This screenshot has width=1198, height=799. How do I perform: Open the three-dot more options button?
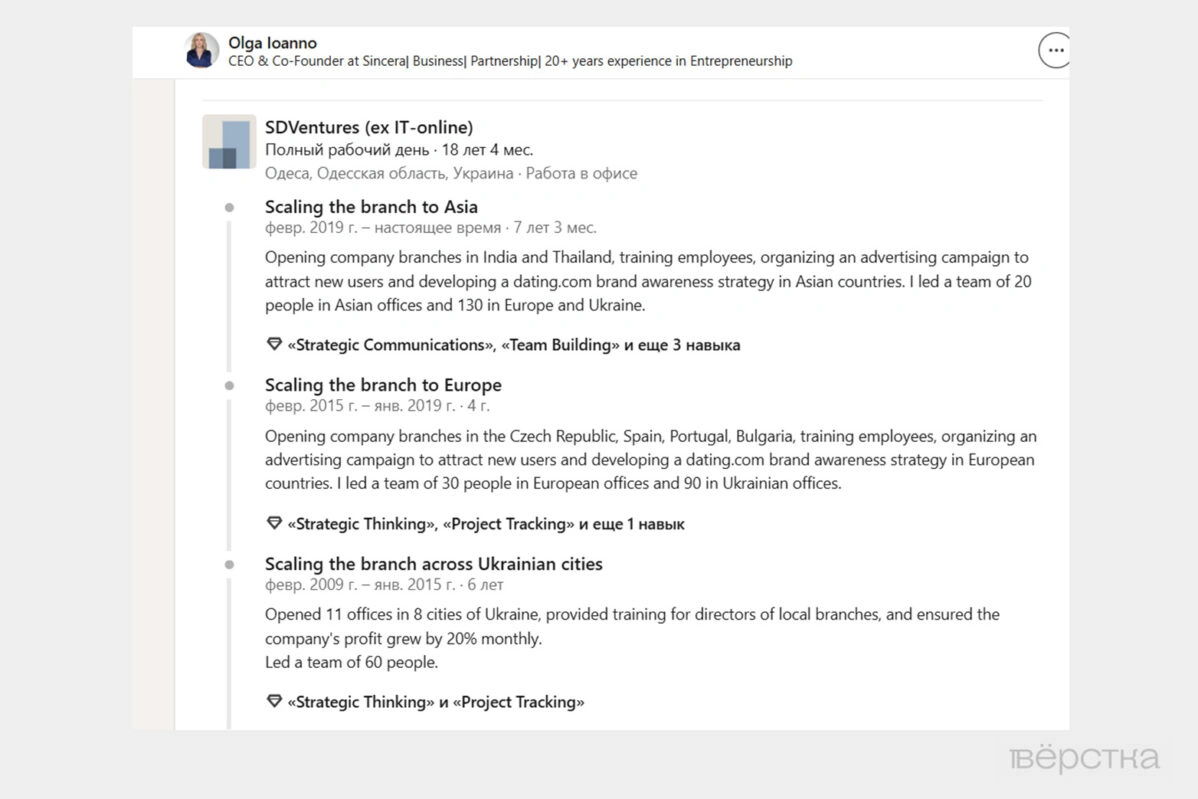coord(1055,50)
